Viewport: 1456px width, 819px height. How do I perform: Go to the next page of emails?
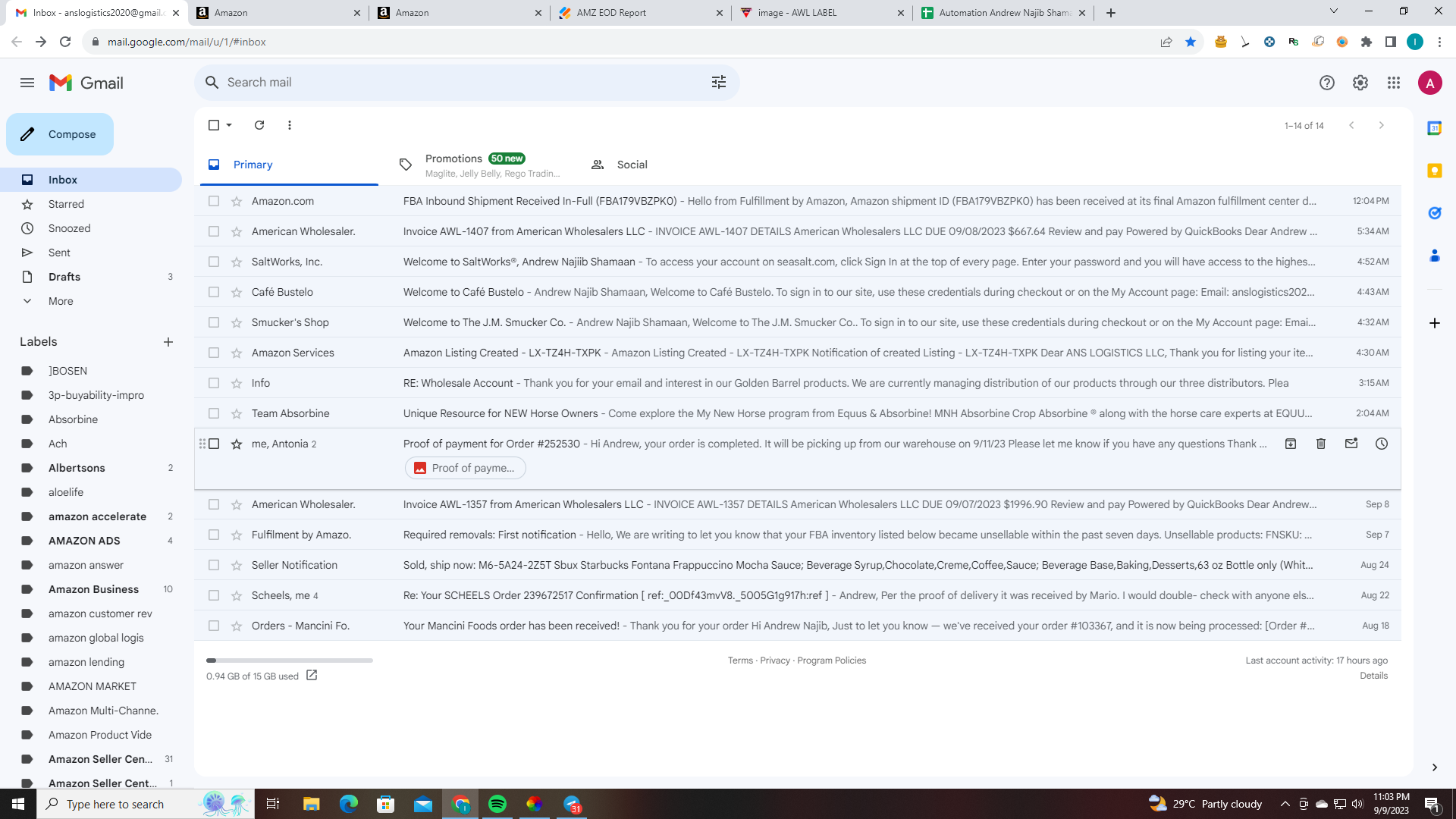[x=1382, y=125]
